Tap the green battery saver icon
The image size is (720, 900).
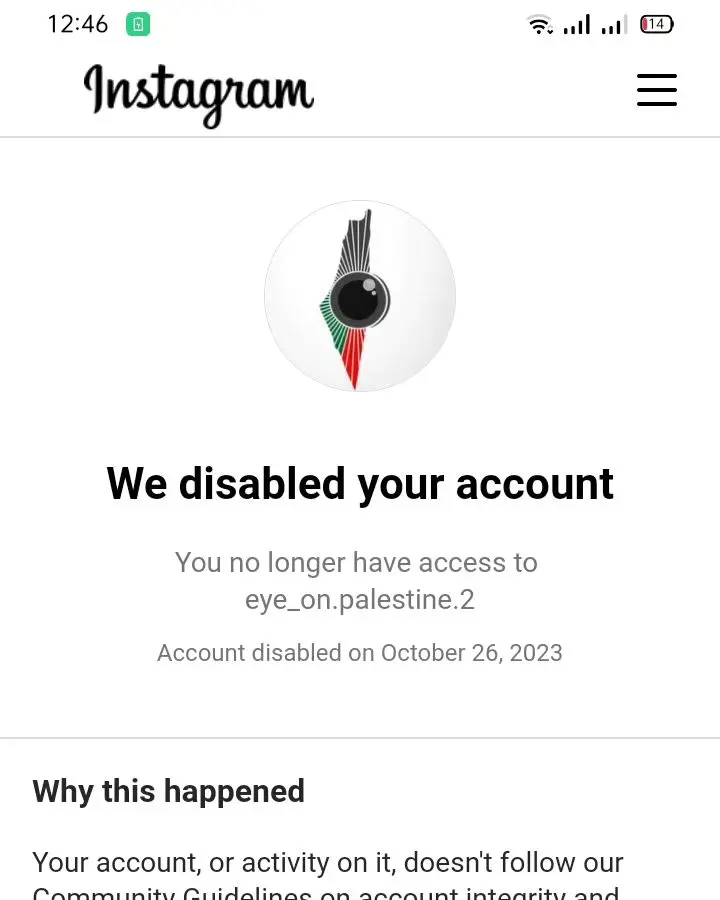click(x=138, y=24)
